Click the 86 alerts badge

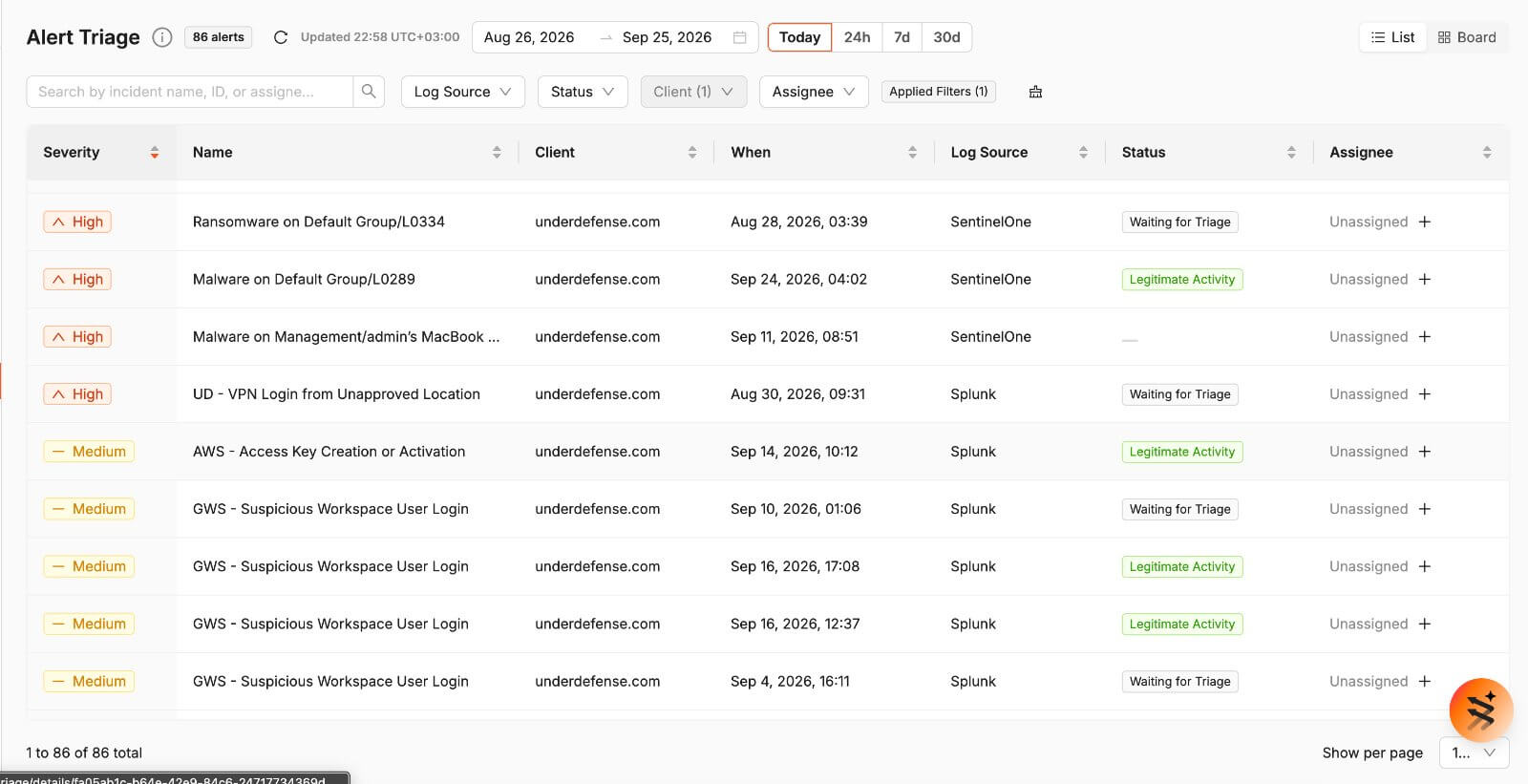[x=218, y=37]
